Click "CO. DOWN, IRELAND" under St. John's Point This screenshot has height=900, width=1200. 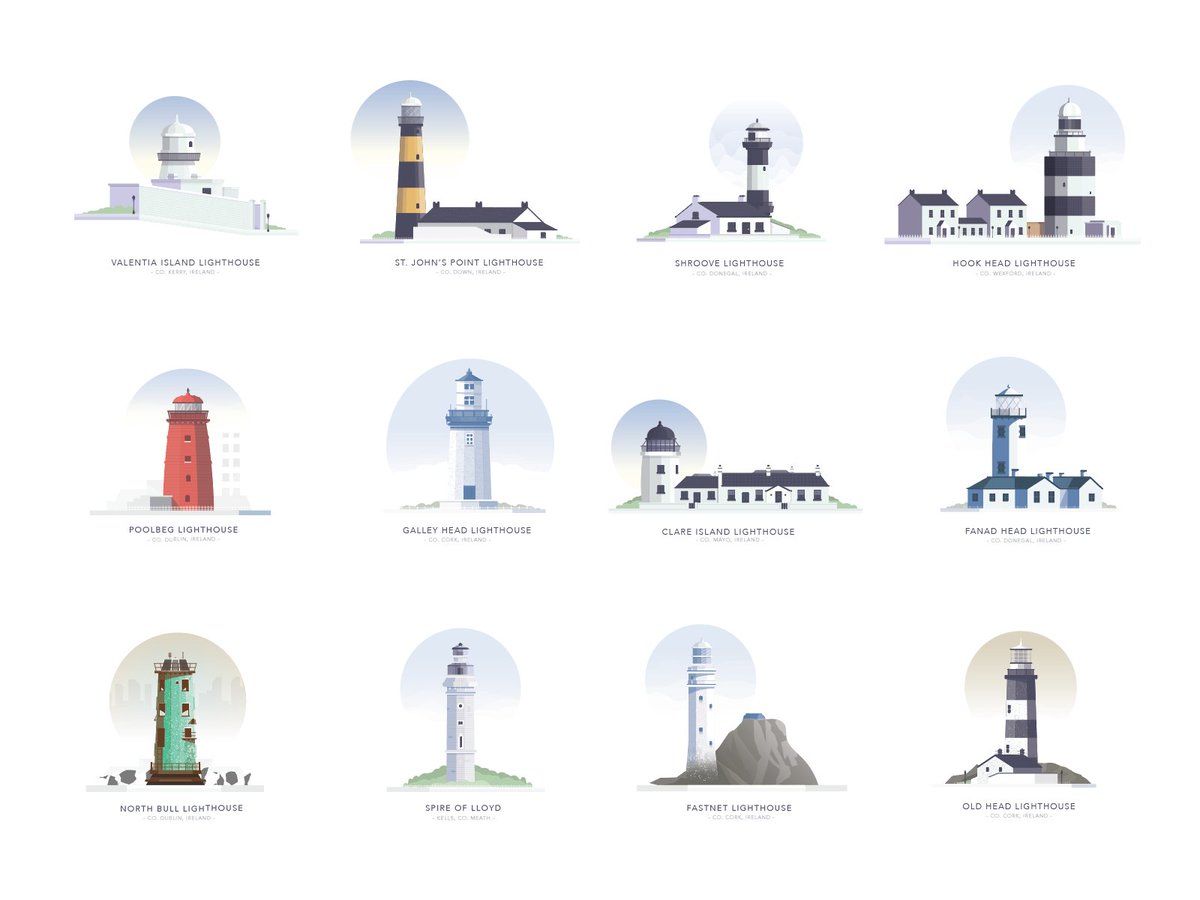(x=470, y=272)
